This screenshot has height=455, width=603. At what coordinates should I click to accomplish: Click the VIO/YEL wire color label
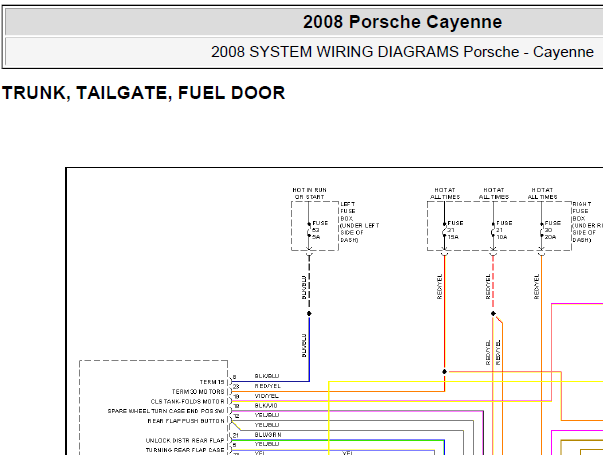tap(266, 396)
